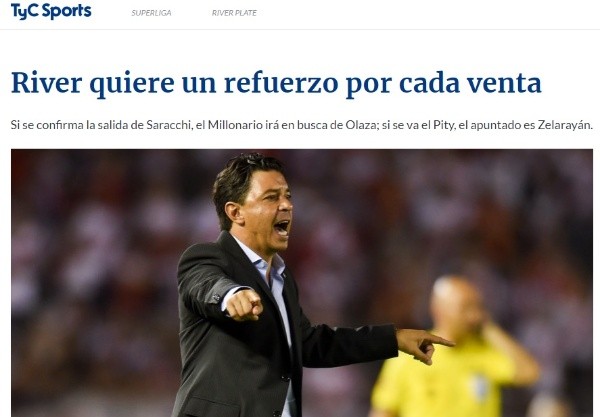Click the word Millonario in subtitle

point(235,125)
